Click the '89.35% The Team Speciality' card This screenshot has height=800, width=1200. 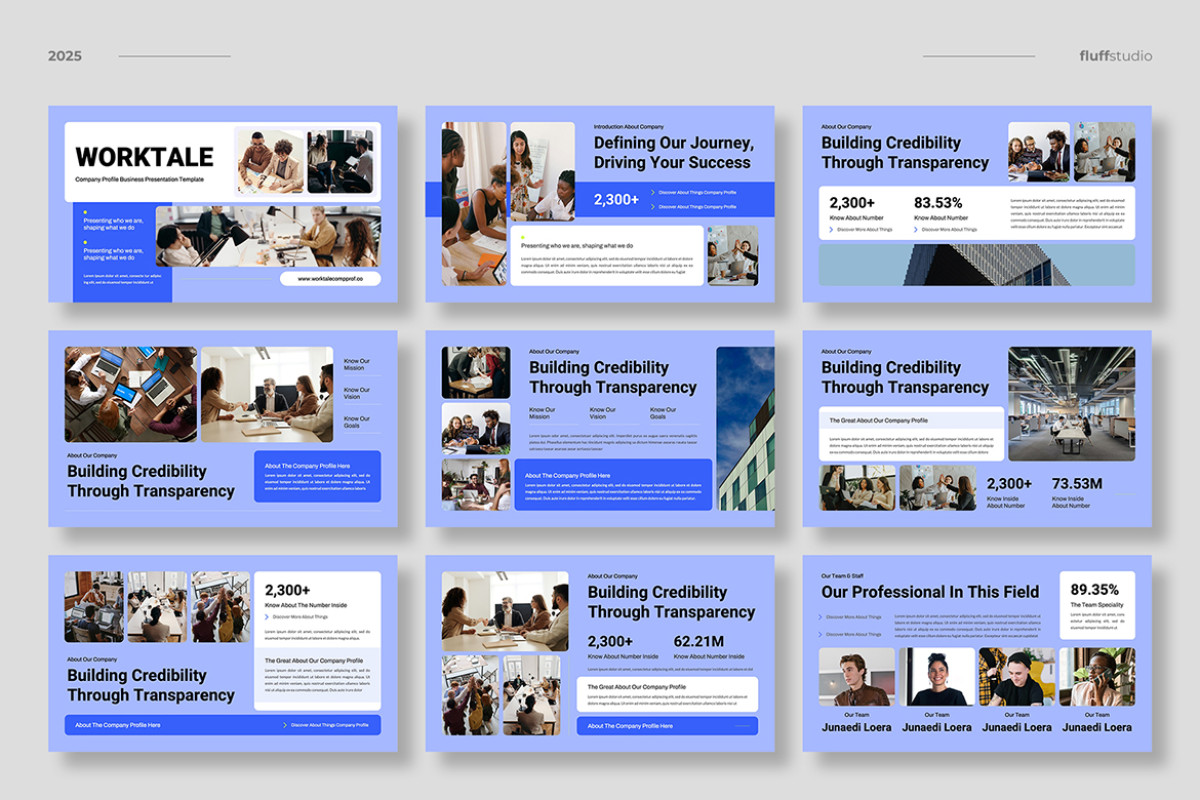1096,603
